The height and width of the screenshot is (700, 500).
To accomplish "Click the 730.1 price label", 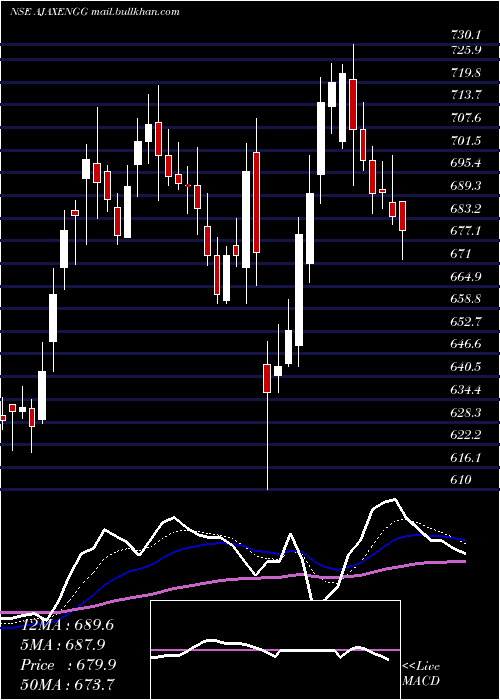I will tap(466, 34).
